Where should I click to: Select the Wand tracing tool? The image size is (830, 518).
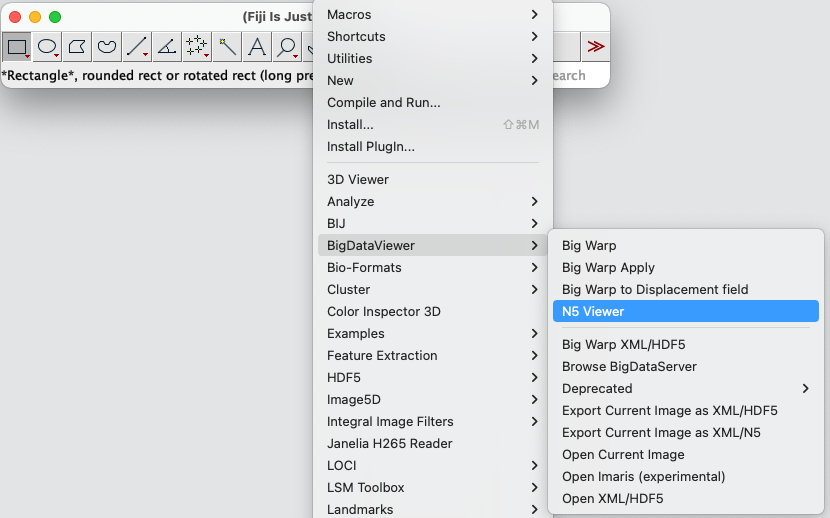[x=227, y=47]
